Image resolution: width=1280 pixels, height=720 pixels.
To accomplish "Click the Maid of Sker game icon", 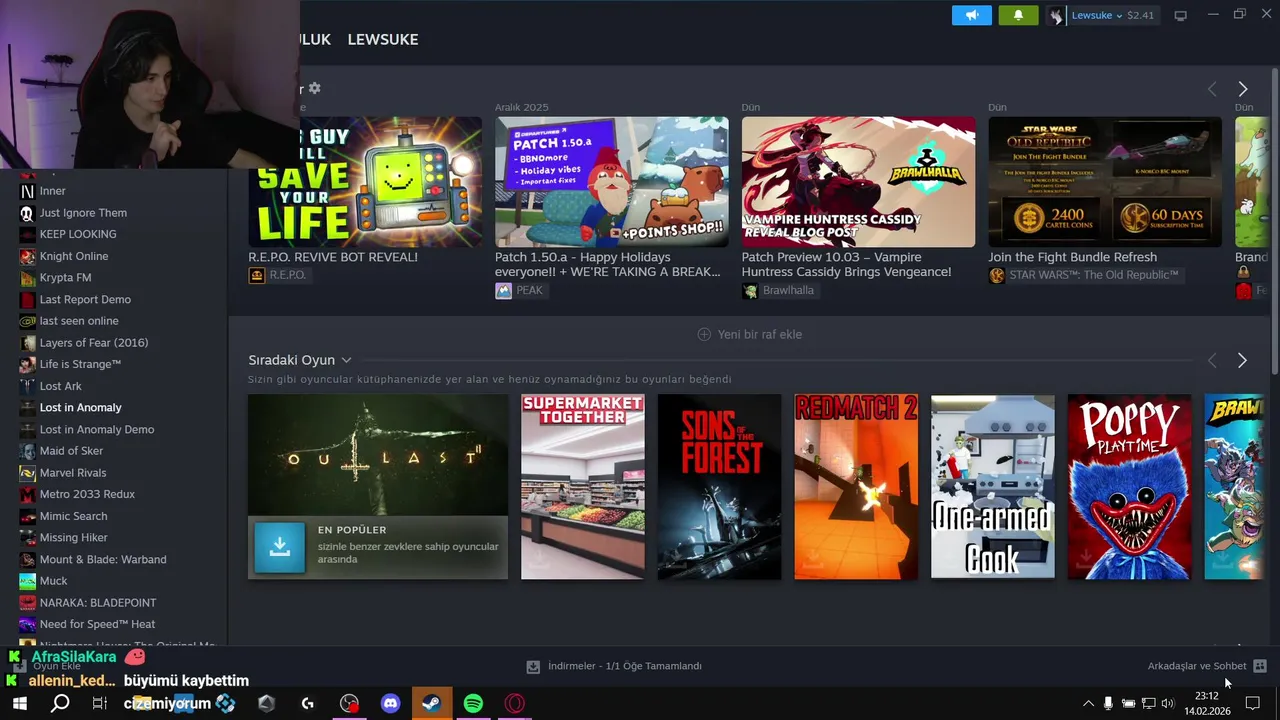I will click(x=27, y=451).
